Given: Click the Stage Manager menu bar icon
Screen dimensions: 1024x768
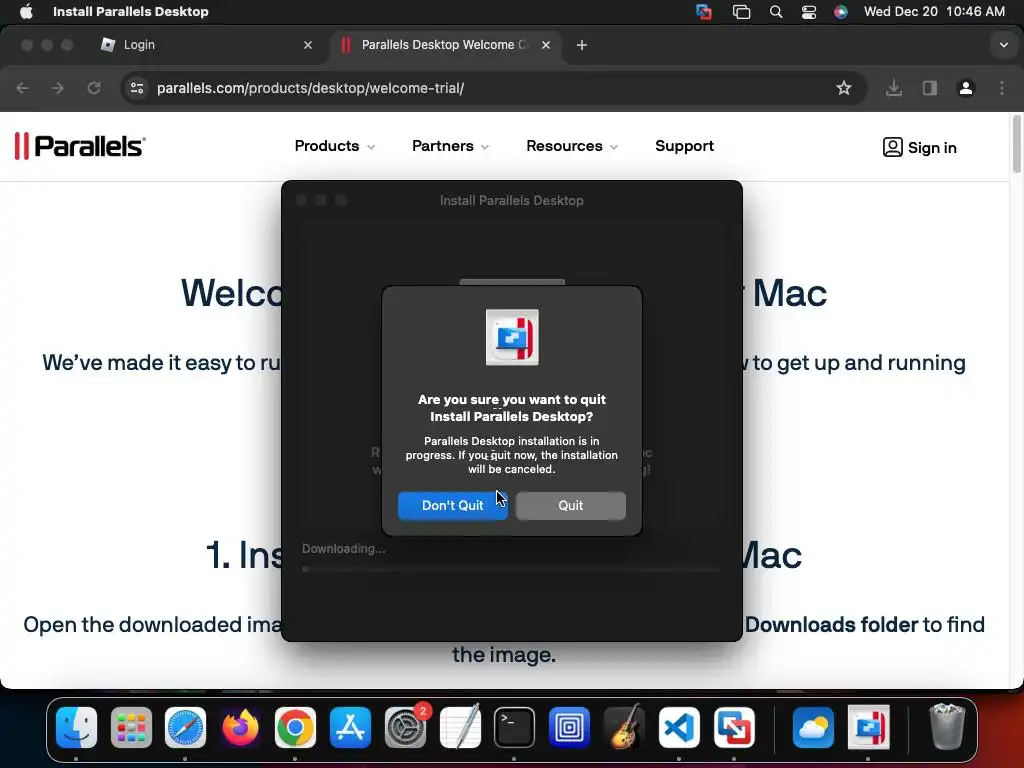Looking at the screenshot, I should click(x=741, y=12).
